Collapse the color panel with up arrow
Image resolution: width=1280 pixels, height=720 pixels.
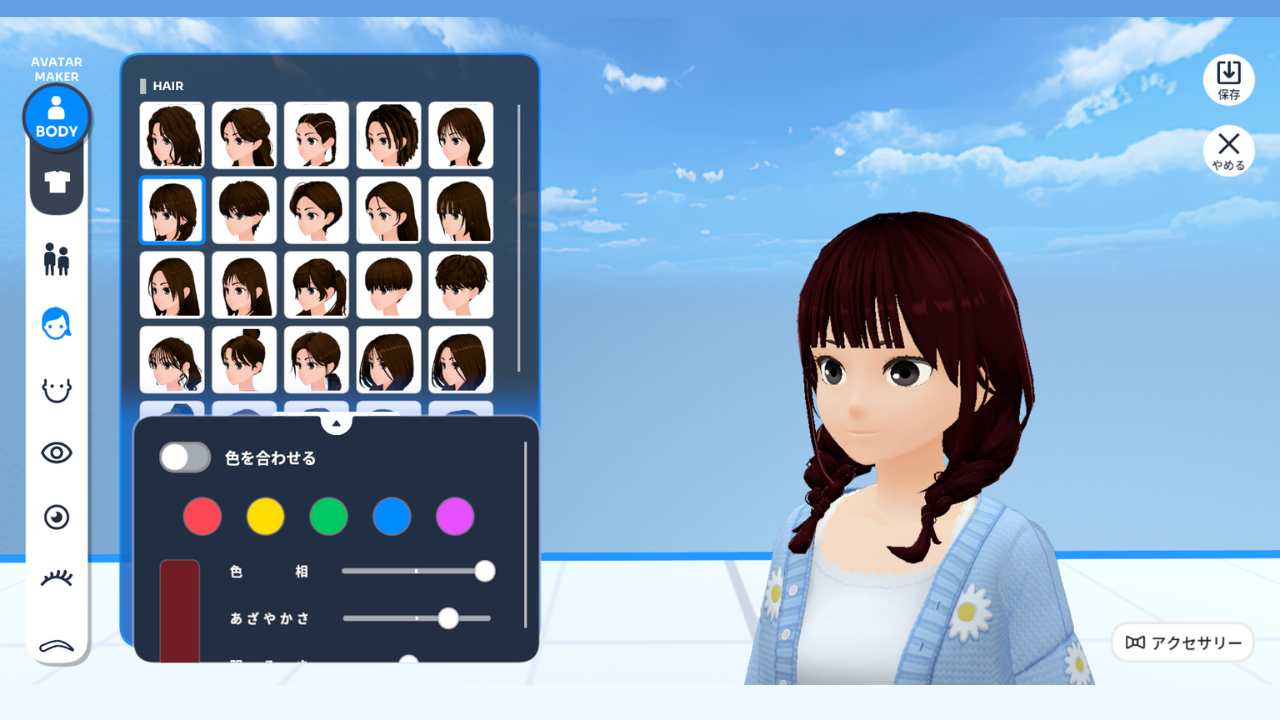[336, 423]
